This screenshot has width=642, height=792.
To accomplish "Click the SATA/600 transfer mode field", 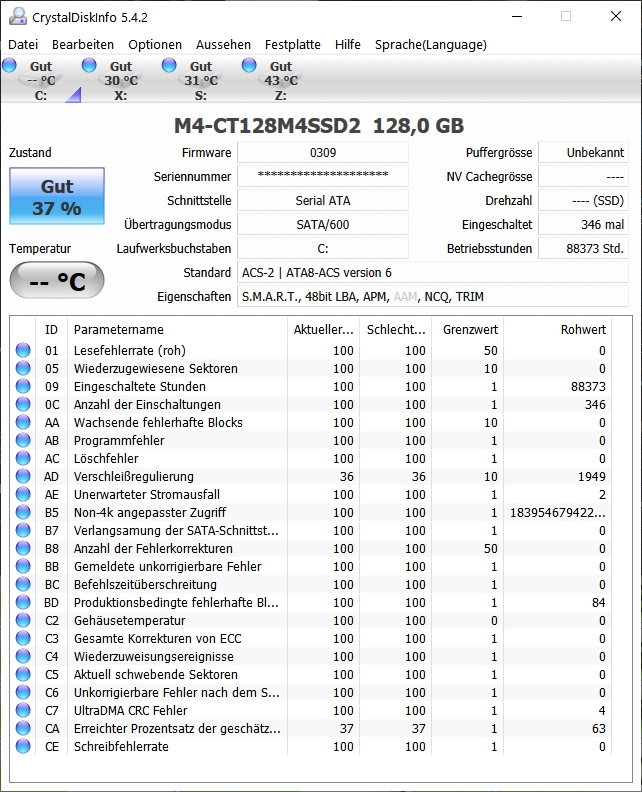I will point(323,224).
